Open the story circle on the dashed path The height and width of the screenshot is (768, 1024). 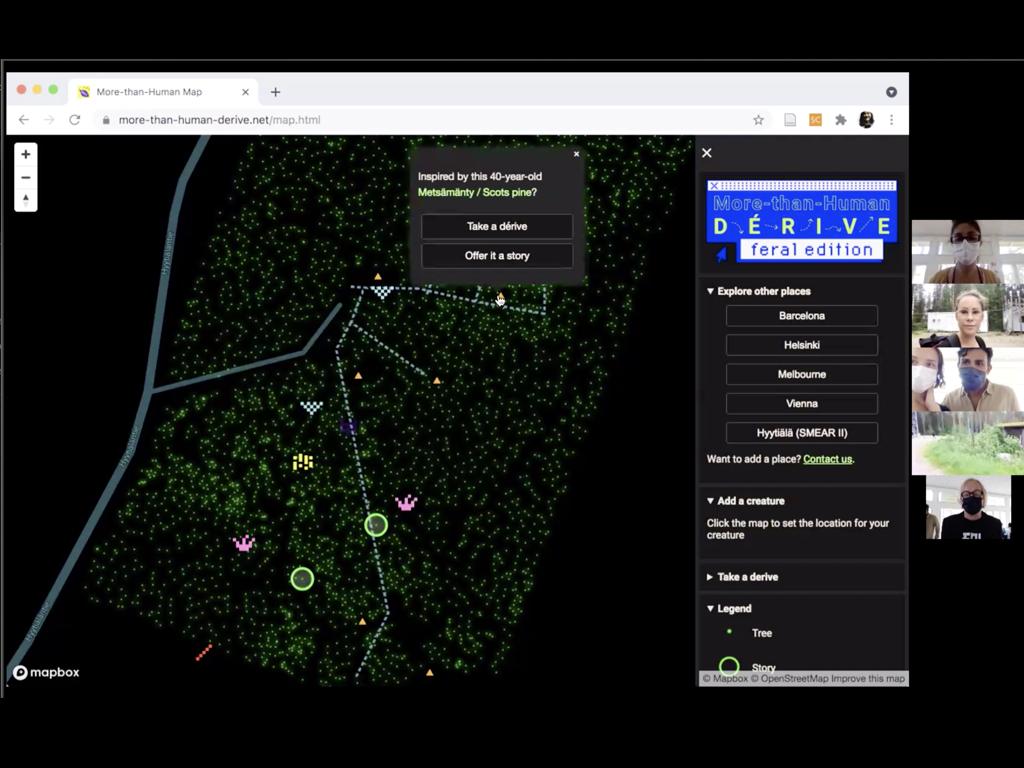[x=376, y=525]
